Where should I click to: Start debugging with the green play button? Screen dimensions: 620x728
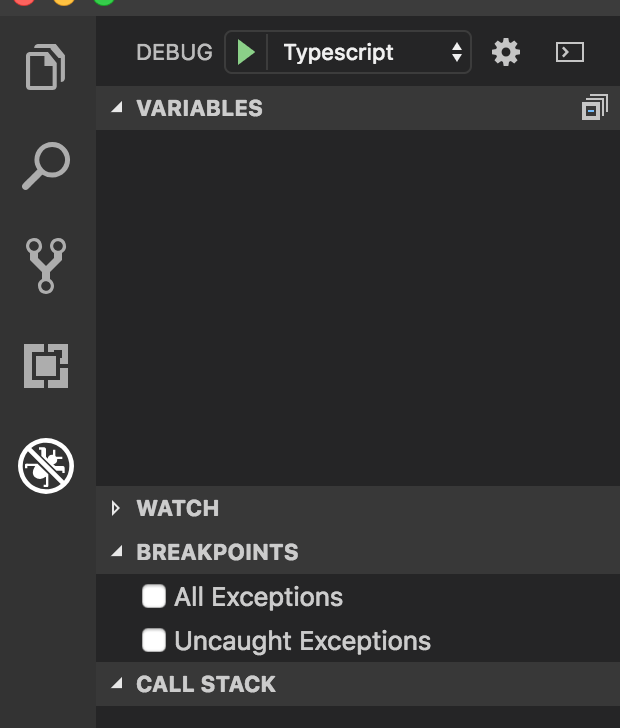247,52
